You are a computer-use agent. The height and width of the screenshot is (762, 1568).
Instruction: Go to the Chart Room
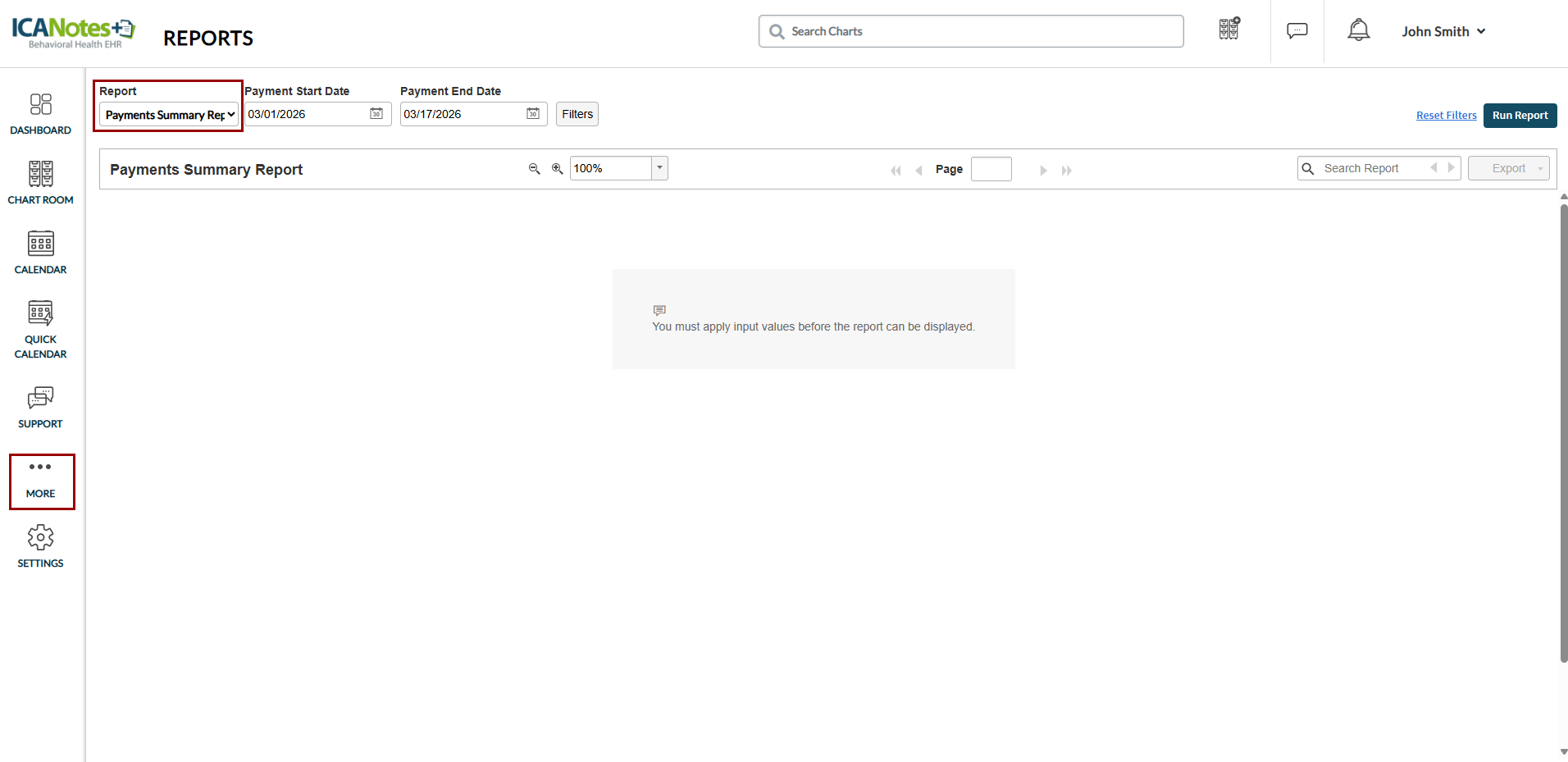point(40,183)
